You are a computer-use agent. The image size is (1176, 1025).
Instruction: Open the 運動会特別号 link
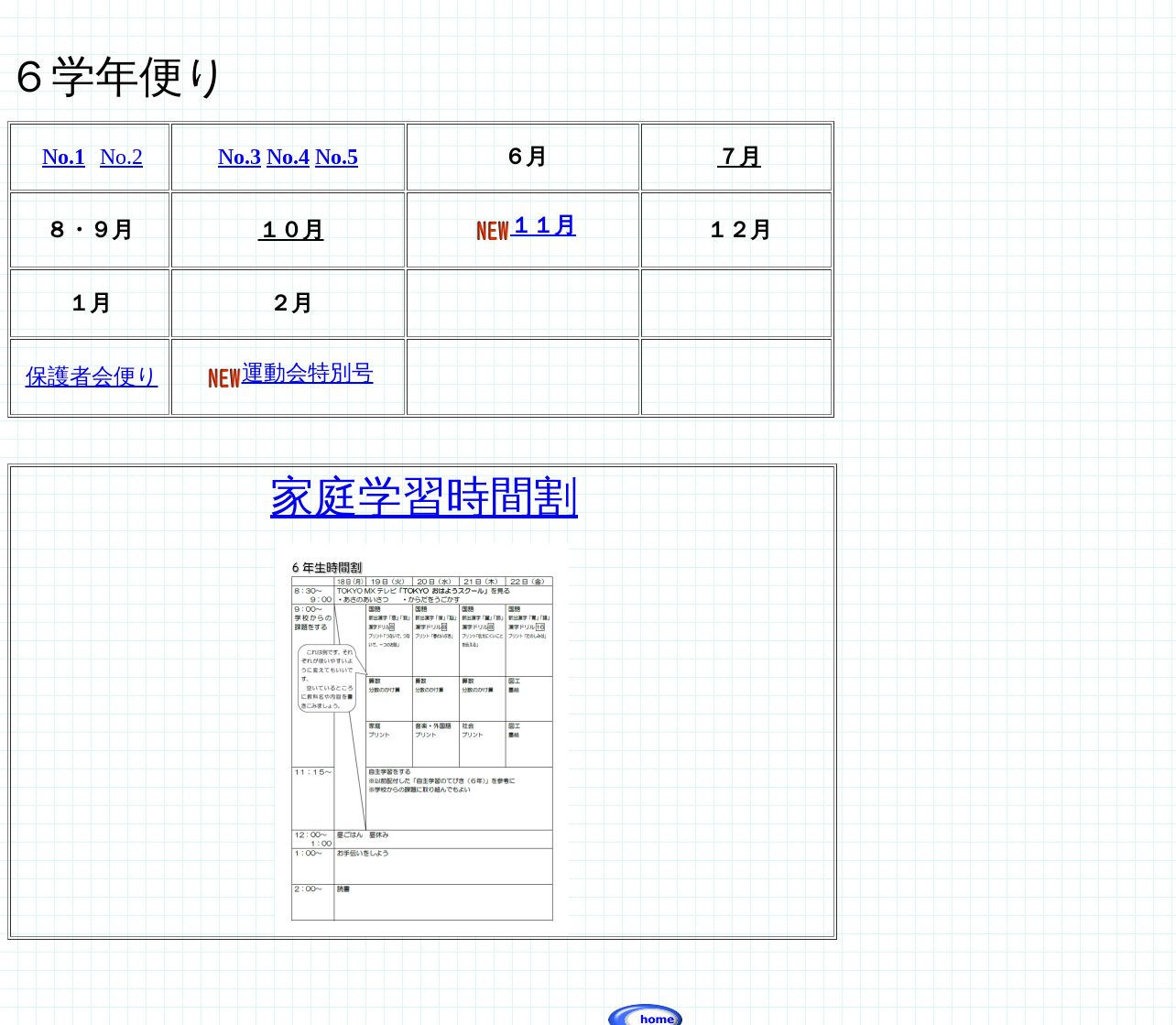[x=308, y=373]
